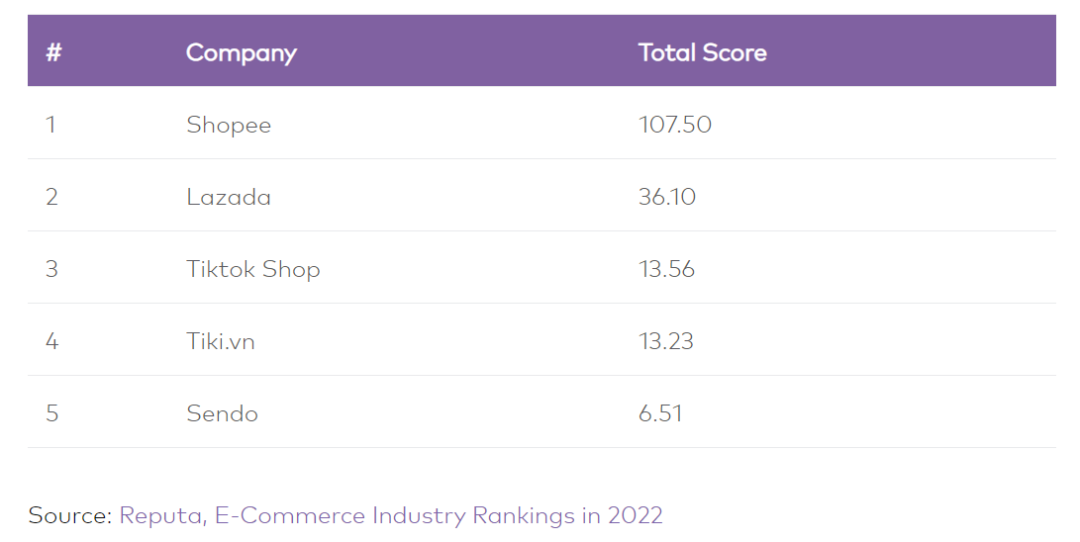Open the Reputa E-Commerce Industry Rankings link
1080x542 pixels.
[x=390, y=515]
